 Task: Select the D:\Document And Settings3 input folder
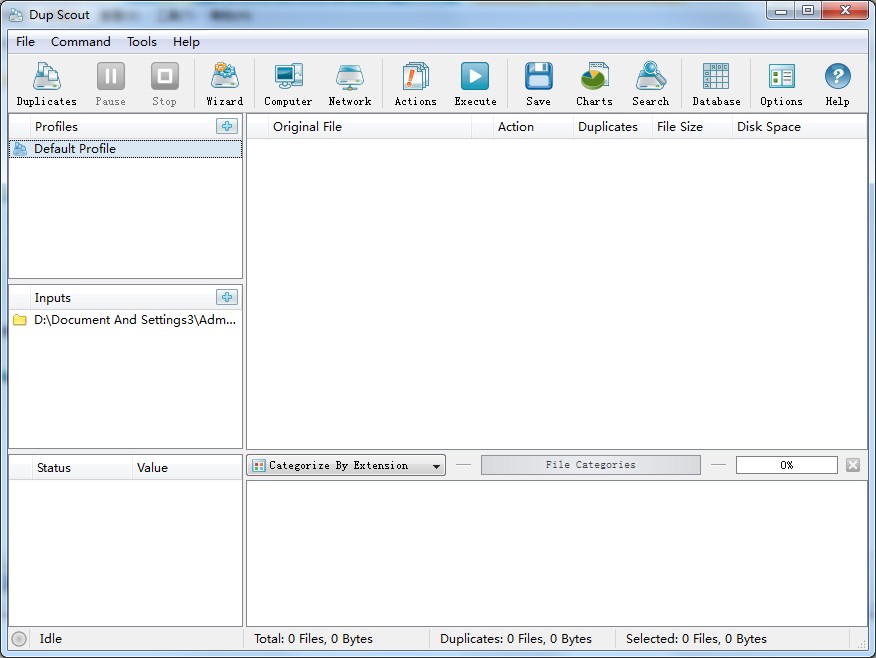pos(135,320)
